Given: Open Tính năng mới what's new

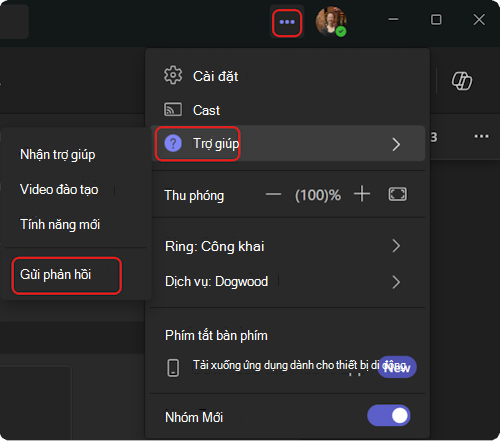Looking at the screenshot, I should tap(60, 224).
